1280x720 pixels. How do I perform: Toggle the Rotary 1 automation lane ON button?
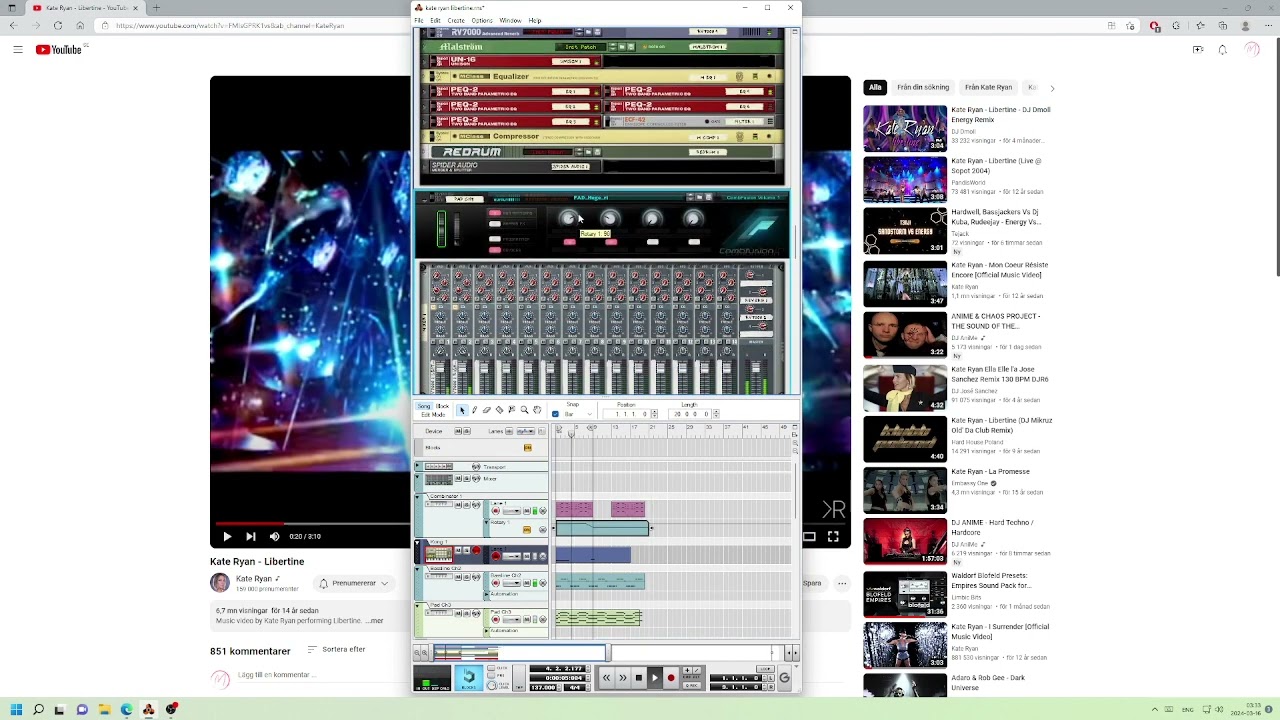[x=527, y=529]
